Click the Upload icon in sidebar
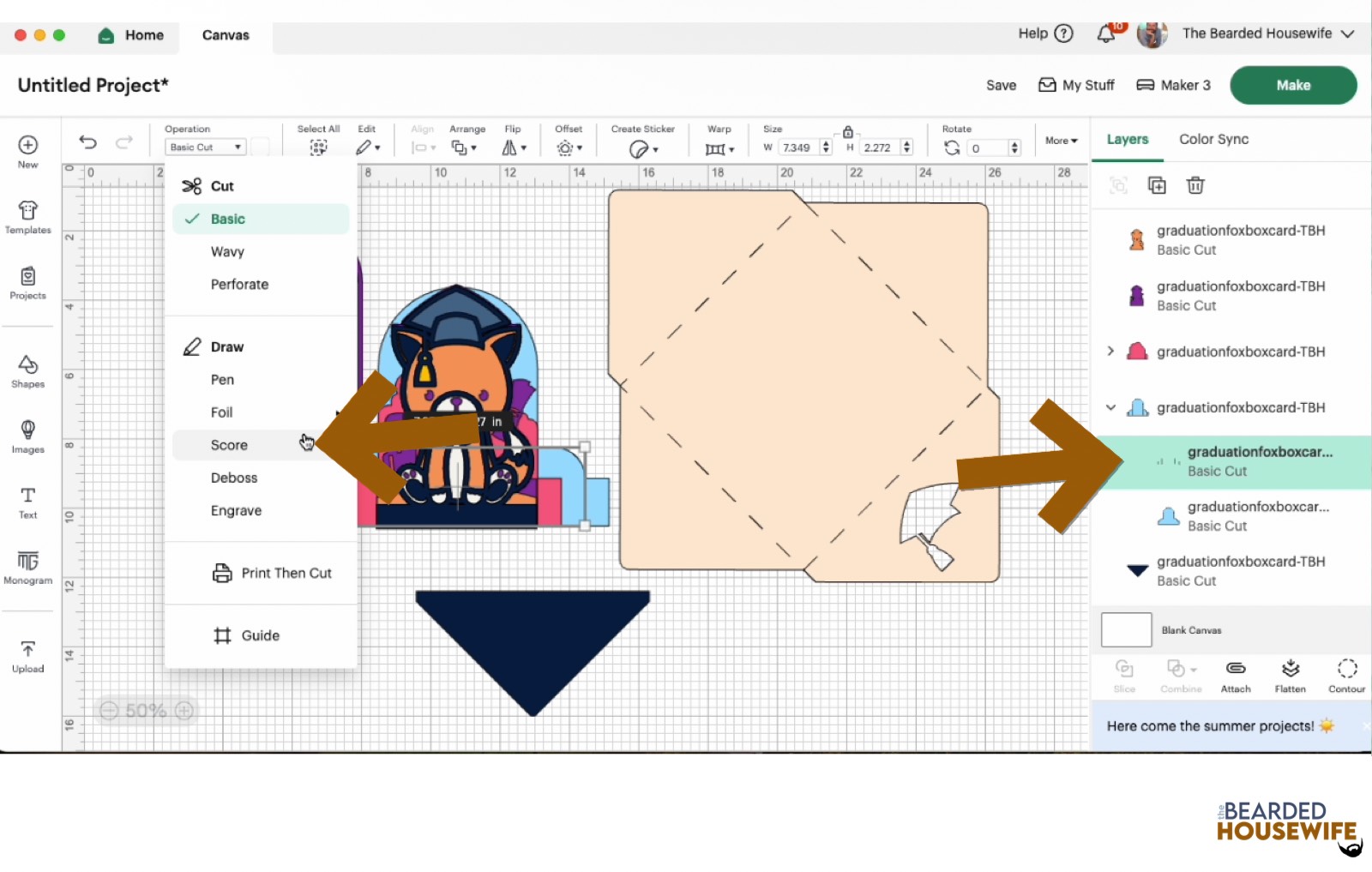The height and width of the screenshot is (872, 1372). pos(27,656)
